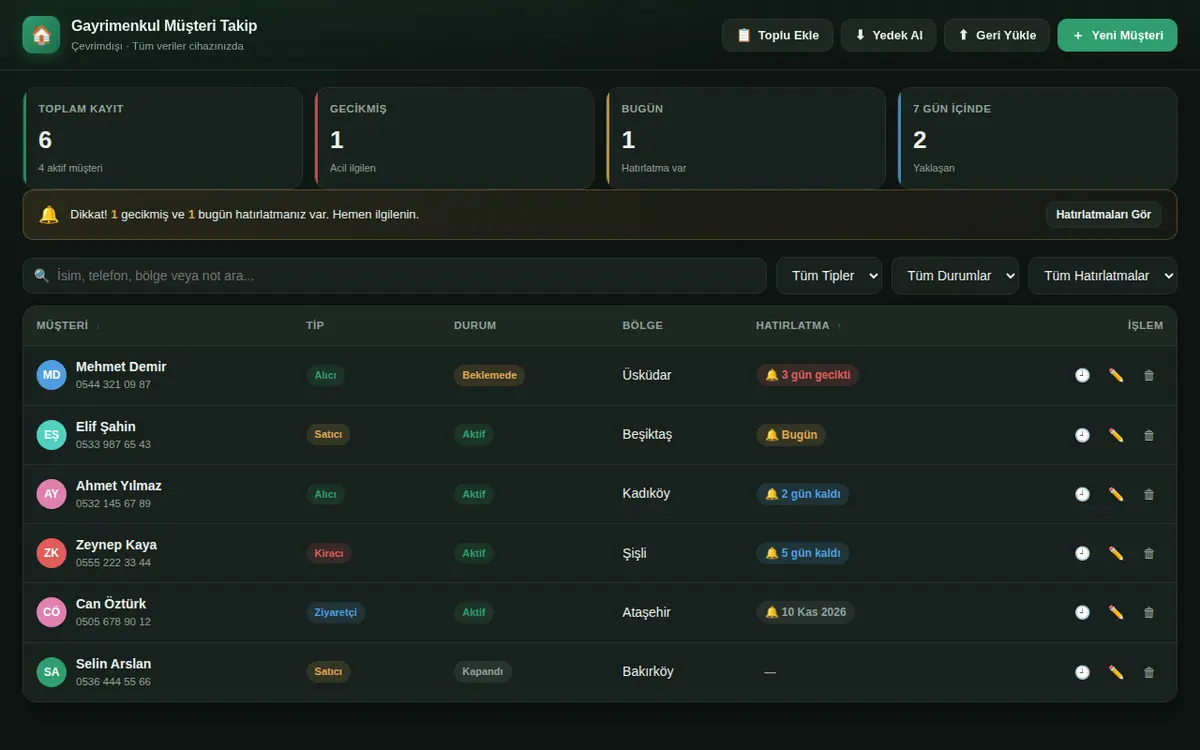The height and width of the screenshot is (750, 1200).
Task: Click the Yeni Müşteri button
Action: tap(1117, 35)
